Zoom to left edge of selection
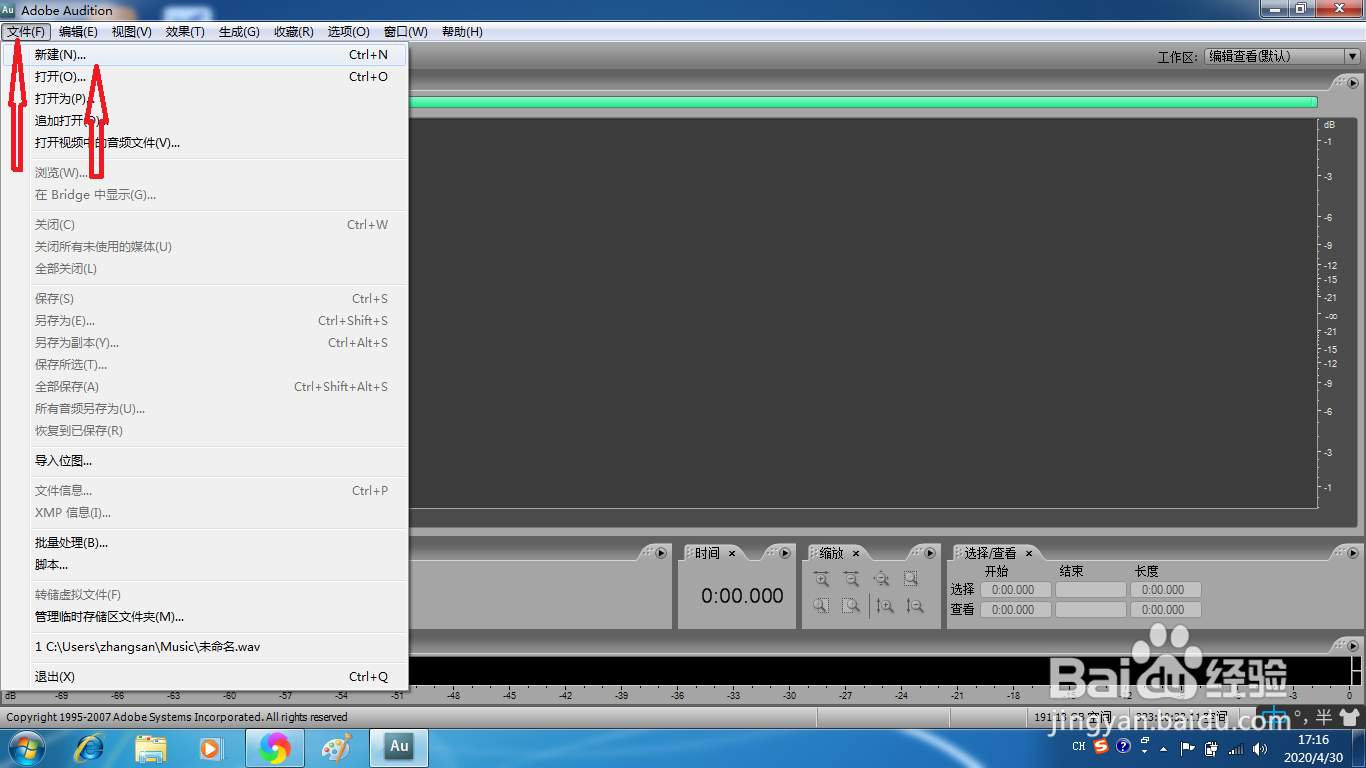 coord(821,605)
